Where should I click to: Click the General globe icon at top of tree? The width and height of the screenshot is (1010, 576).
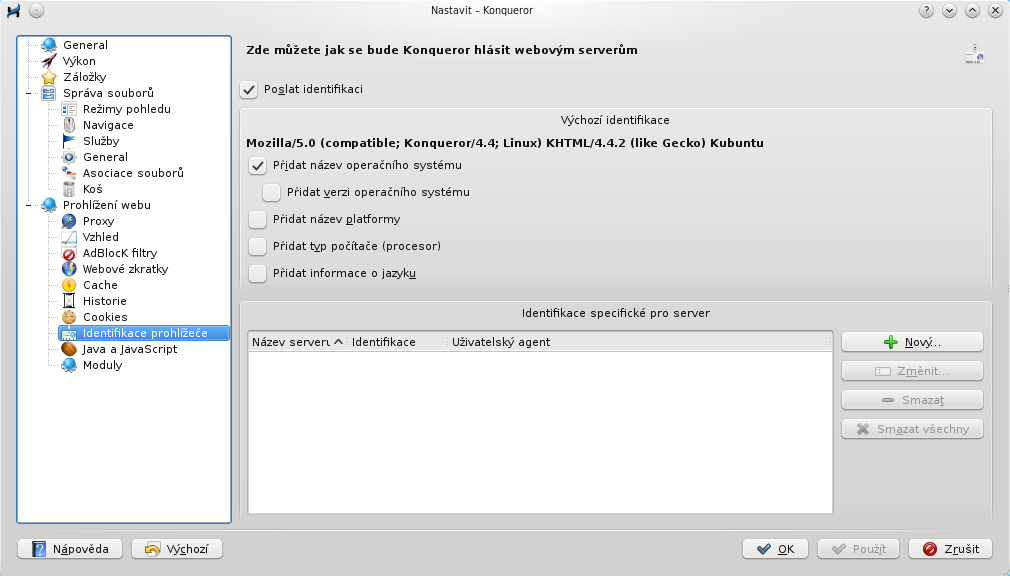click(49, 45)
